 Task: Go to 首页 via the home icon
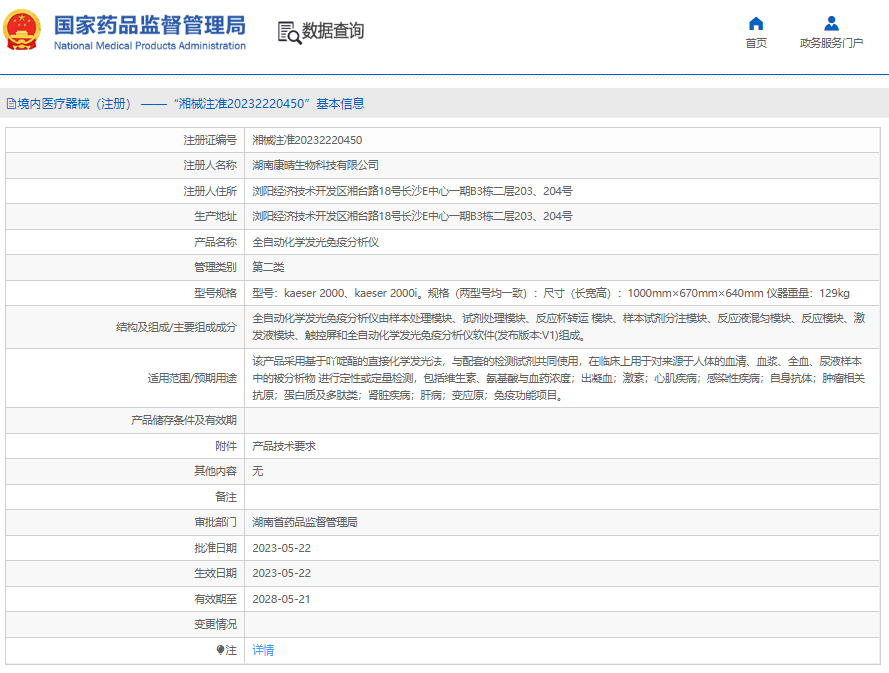(x=756, y=23)
